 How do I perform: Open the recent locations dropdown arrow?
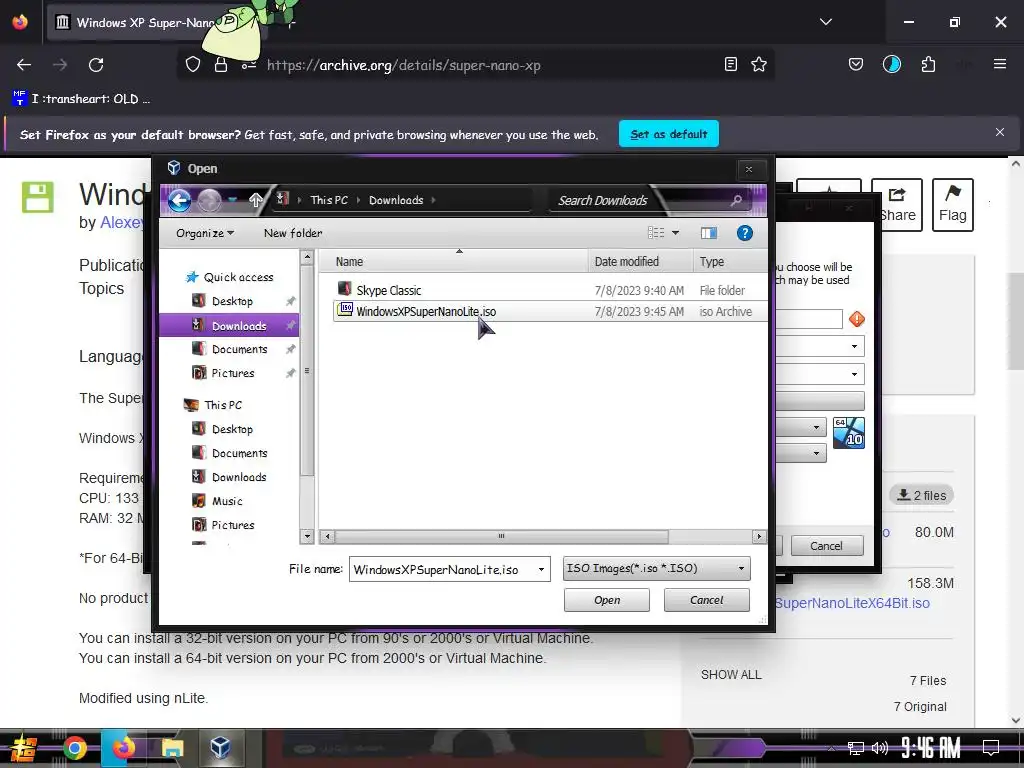[232, 200]
